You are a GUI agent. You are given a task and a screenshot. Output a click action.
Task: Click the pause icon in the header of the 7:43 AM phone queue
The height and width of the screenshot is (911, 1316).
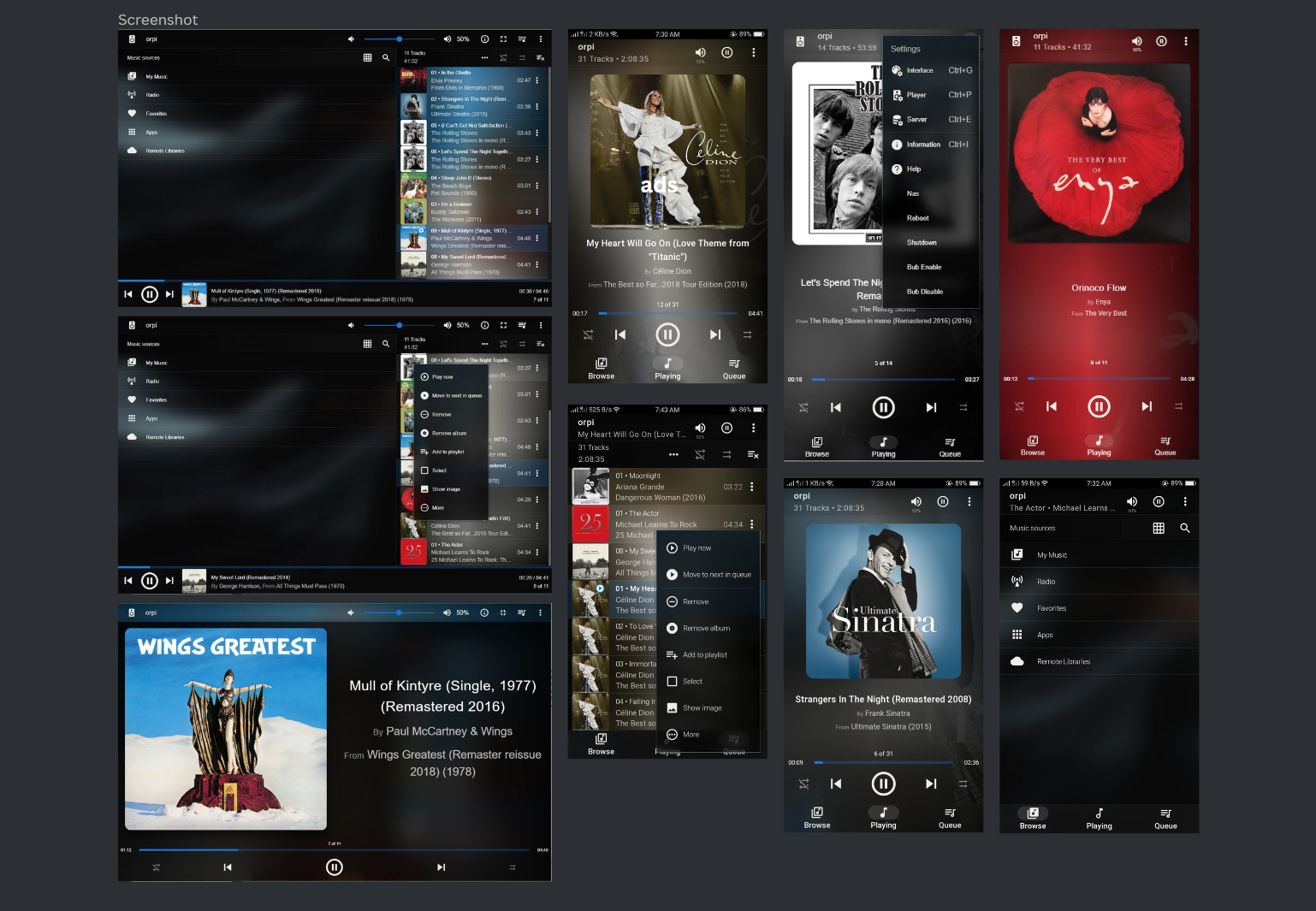(x=726, y=428)
